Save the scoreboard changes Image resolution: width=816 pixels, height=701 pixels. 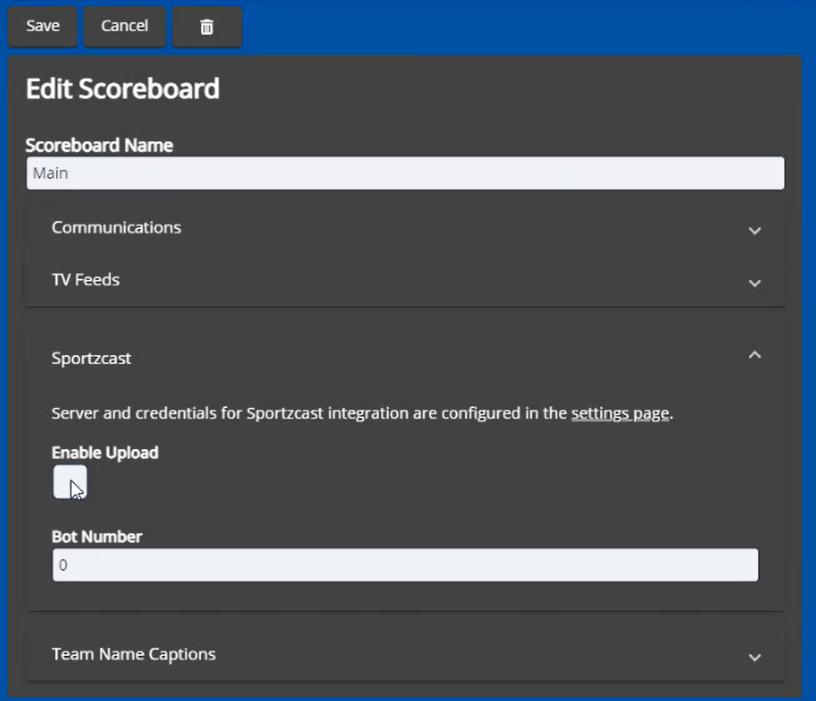pyautogui.click(x=41, y=26)
